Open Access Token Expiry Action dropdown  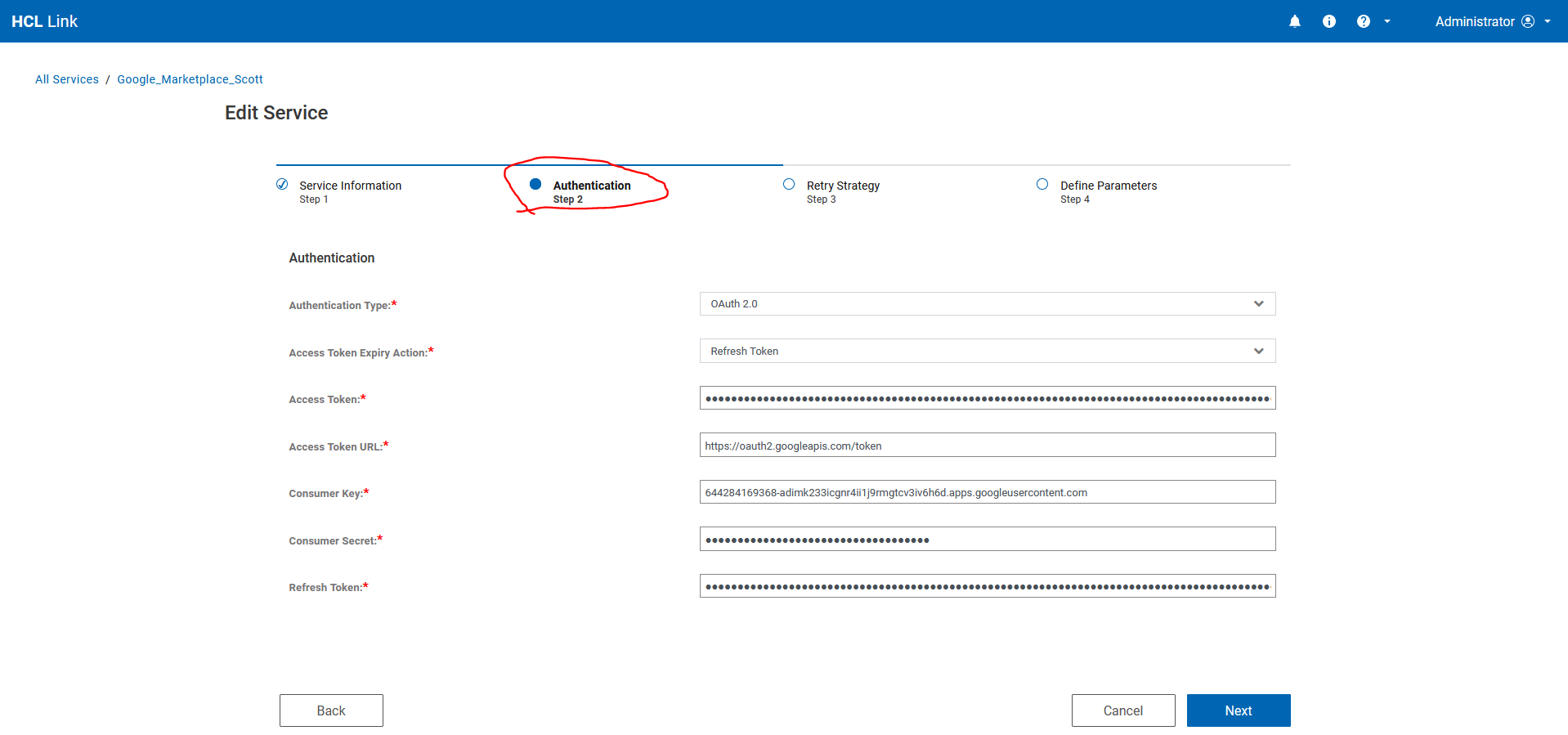coord(988,351)
